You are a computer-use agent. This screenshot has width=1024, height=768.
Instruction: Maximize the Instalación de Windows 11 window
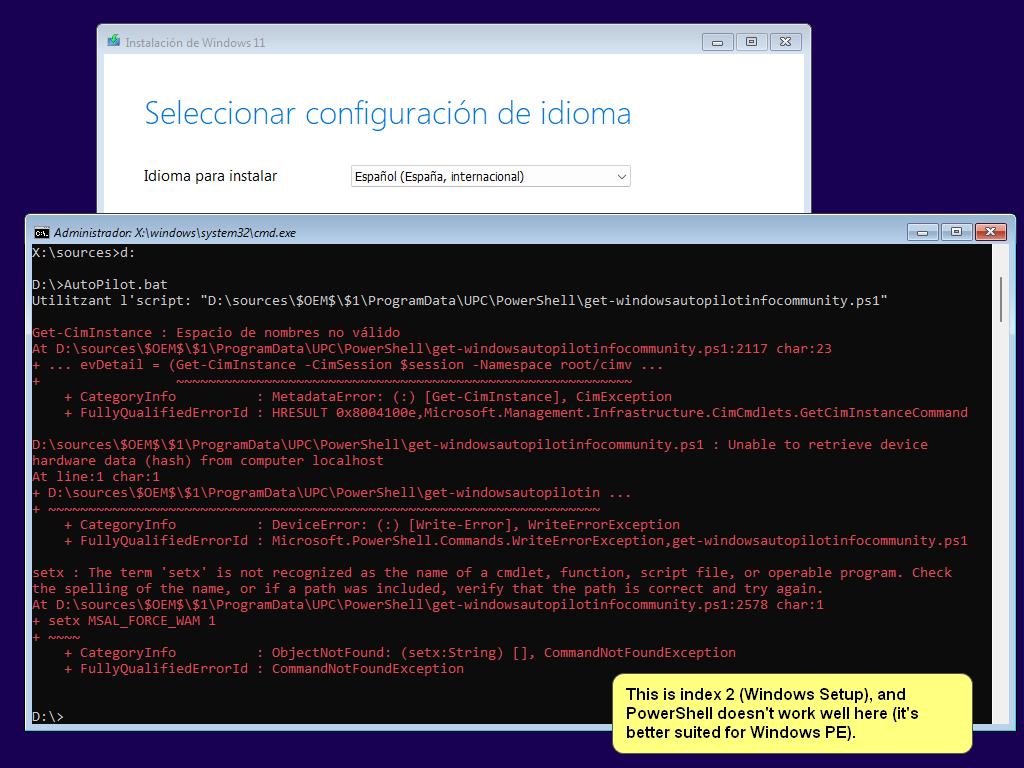(x=752, y=42)
